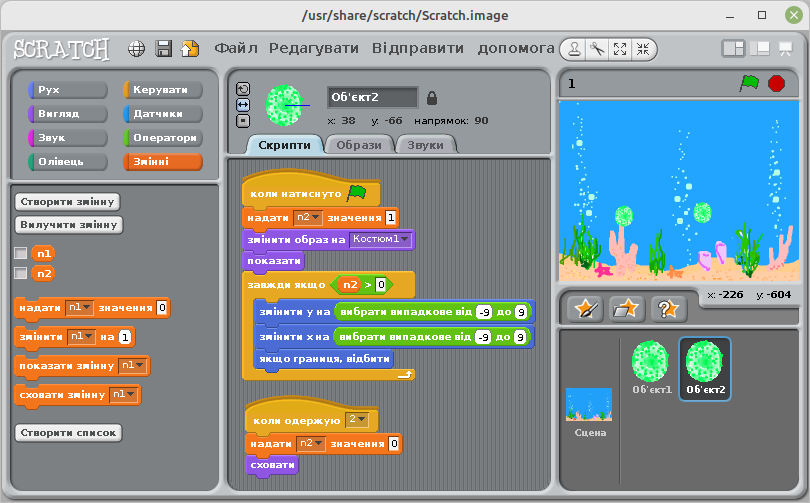The height and width of the screenshot is (503, 810).
Task: Click Створити список button
Action: tap(68, 433)
